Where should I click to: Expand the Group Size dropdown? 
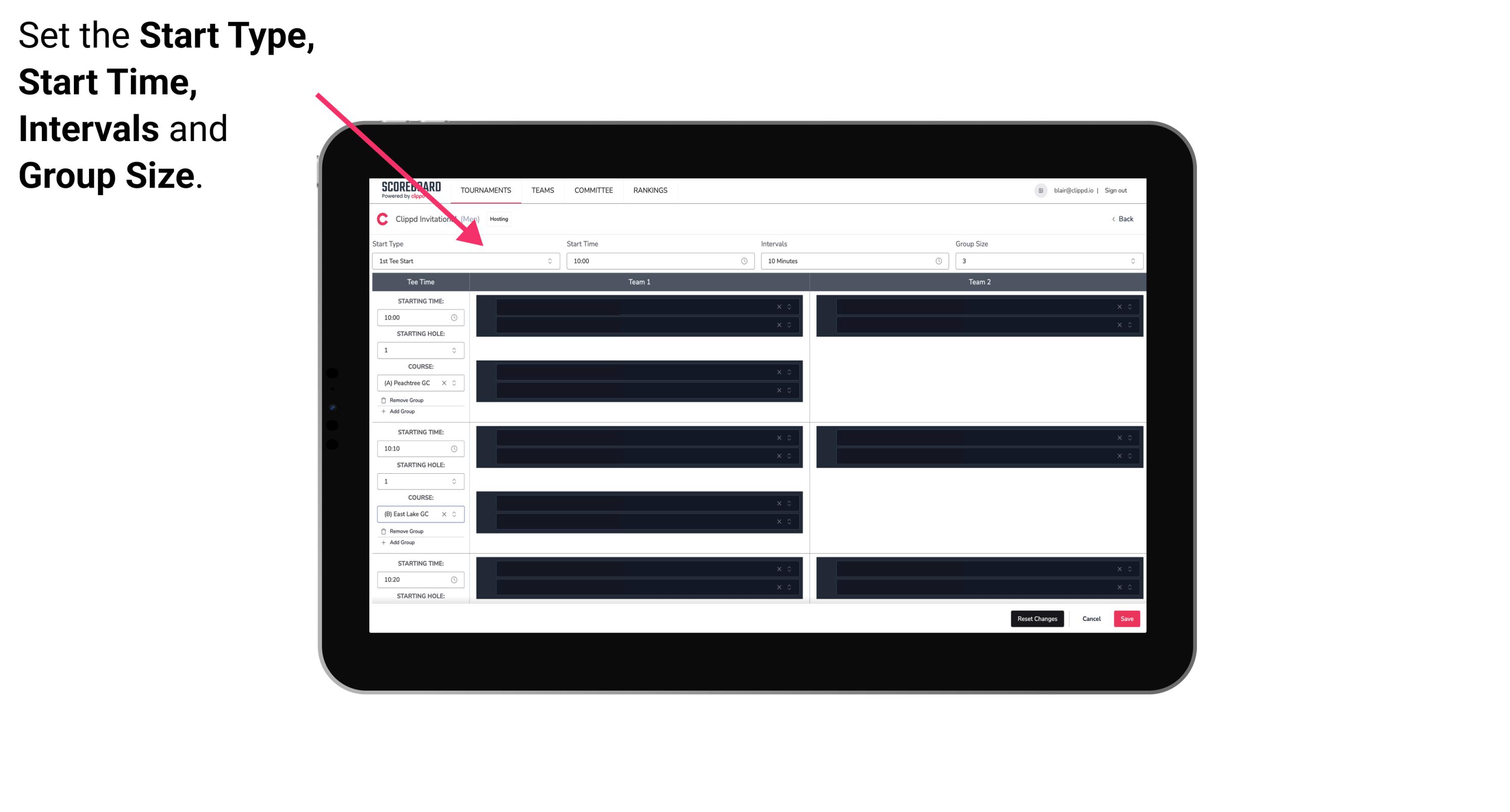[x=1130, y=261]
